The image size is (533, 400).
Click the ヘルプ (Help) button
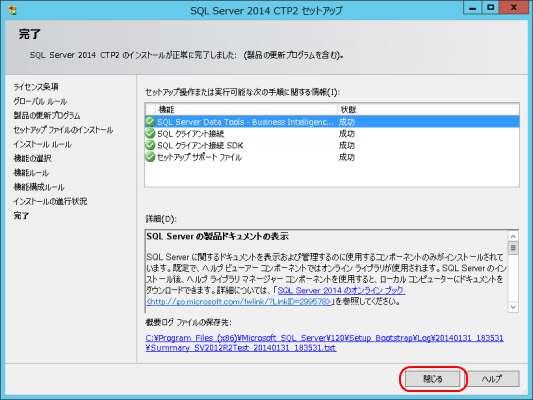[x=492, y=379]
